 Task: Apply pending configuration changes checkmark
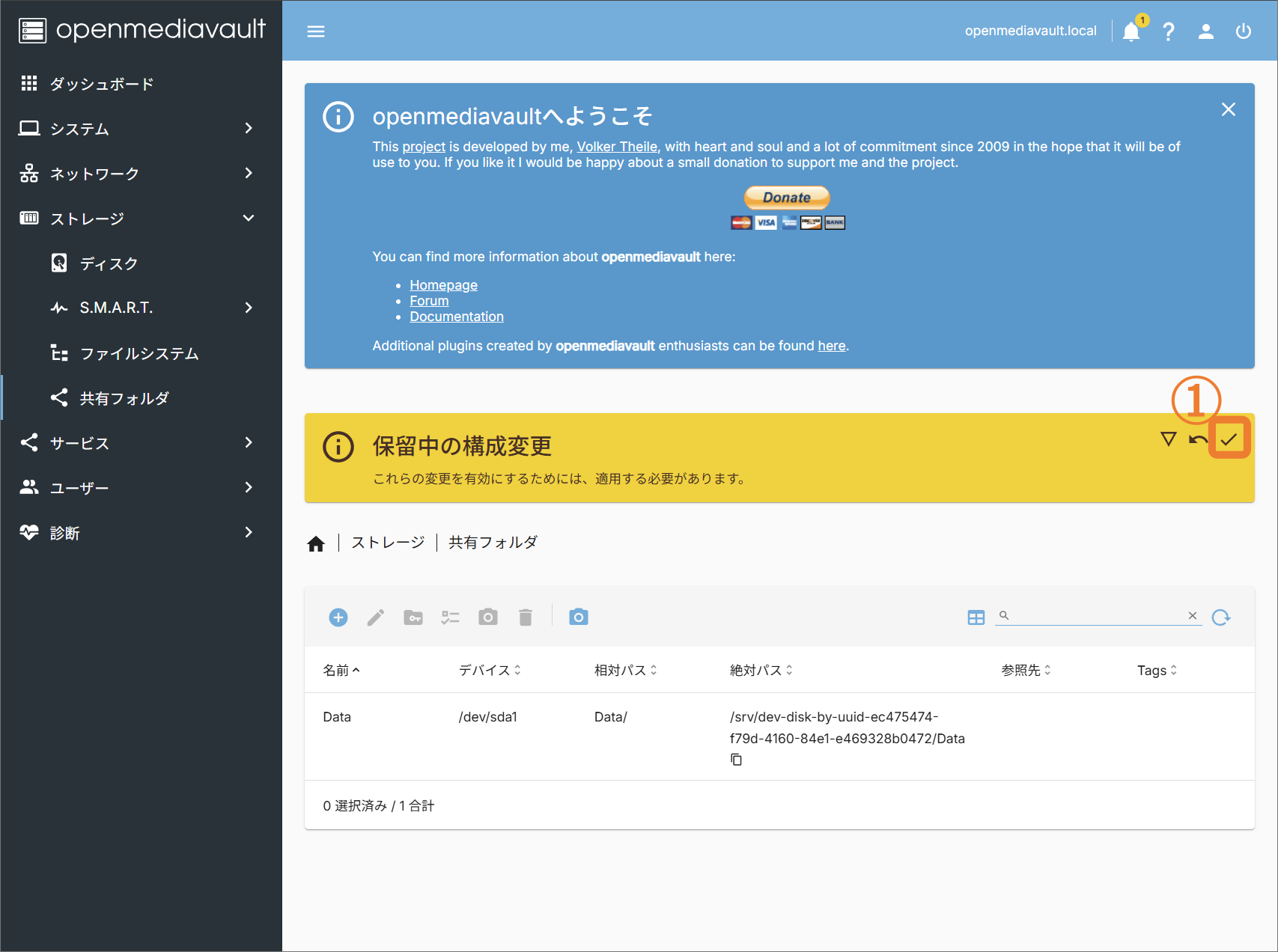1229,439
